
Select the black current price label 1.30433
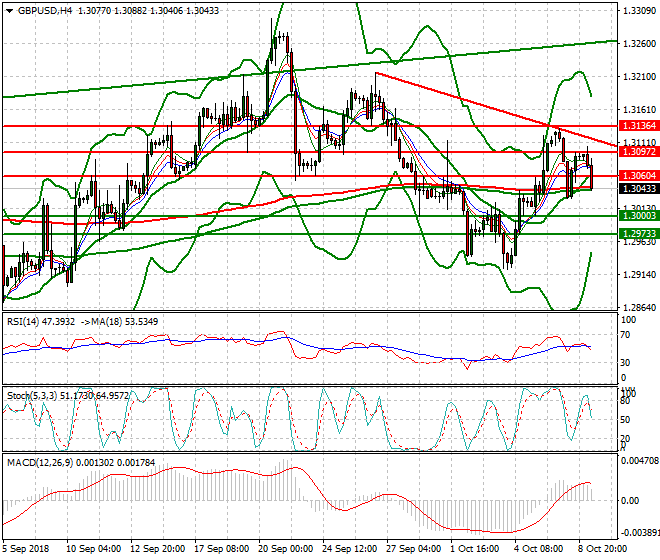tap(639, 188)
